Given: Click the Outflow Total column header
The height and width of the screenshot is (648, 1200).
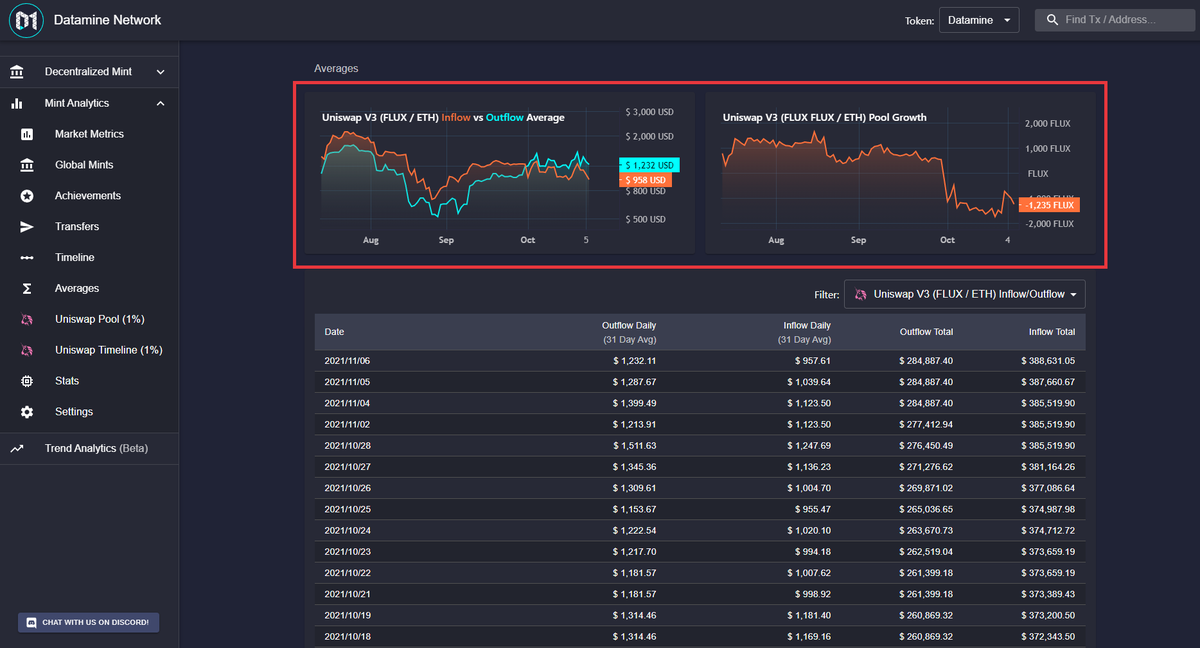Looking at the screenshot, I should tap(925, 331).
